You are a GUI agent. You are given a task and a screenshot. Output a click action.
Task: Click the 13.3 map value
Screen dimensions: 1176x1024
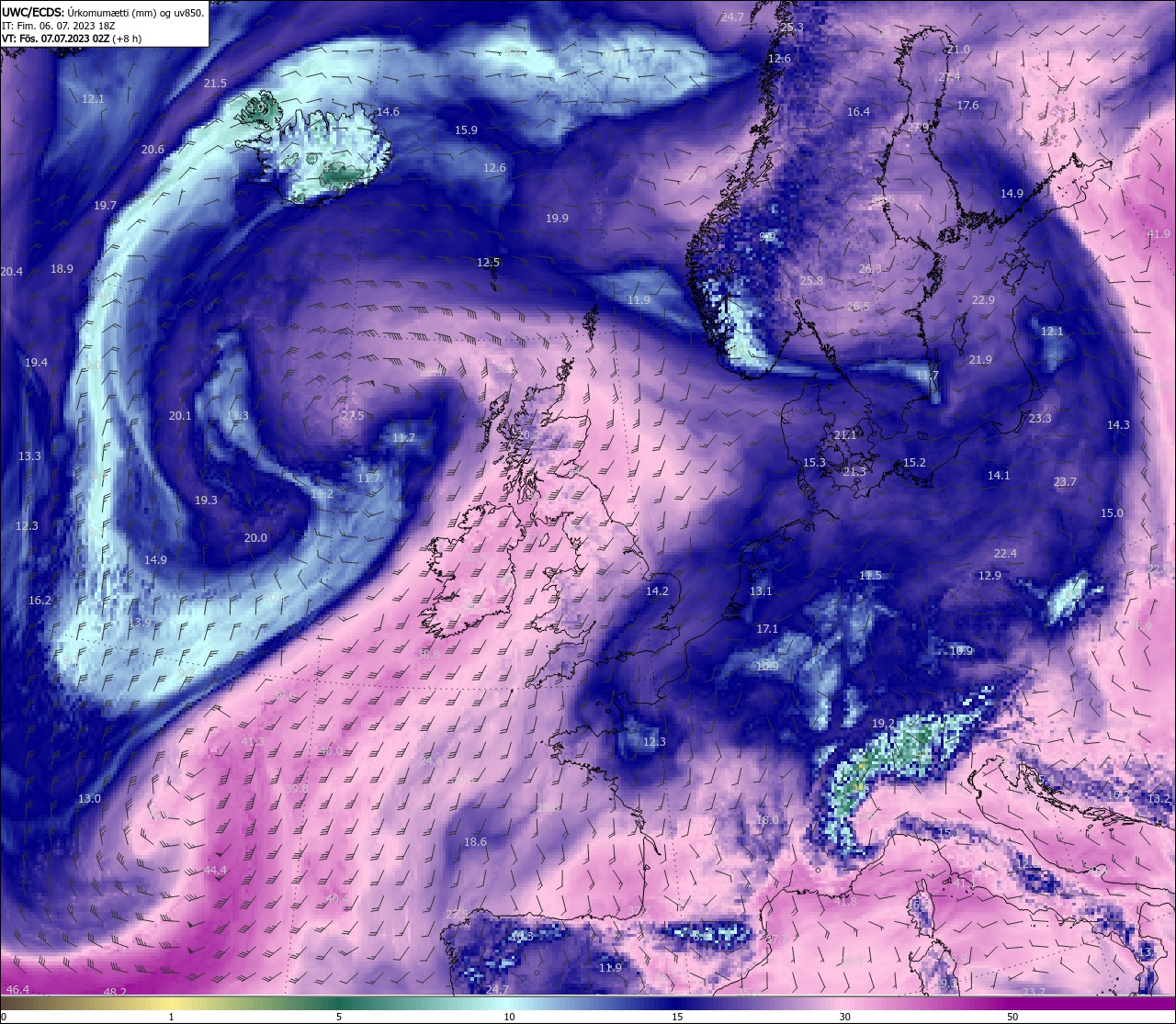(x=29, y=456)
